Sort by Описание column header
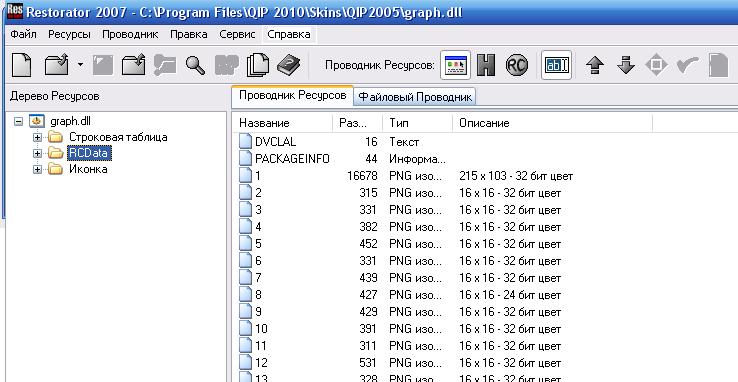 click(553, 123)
